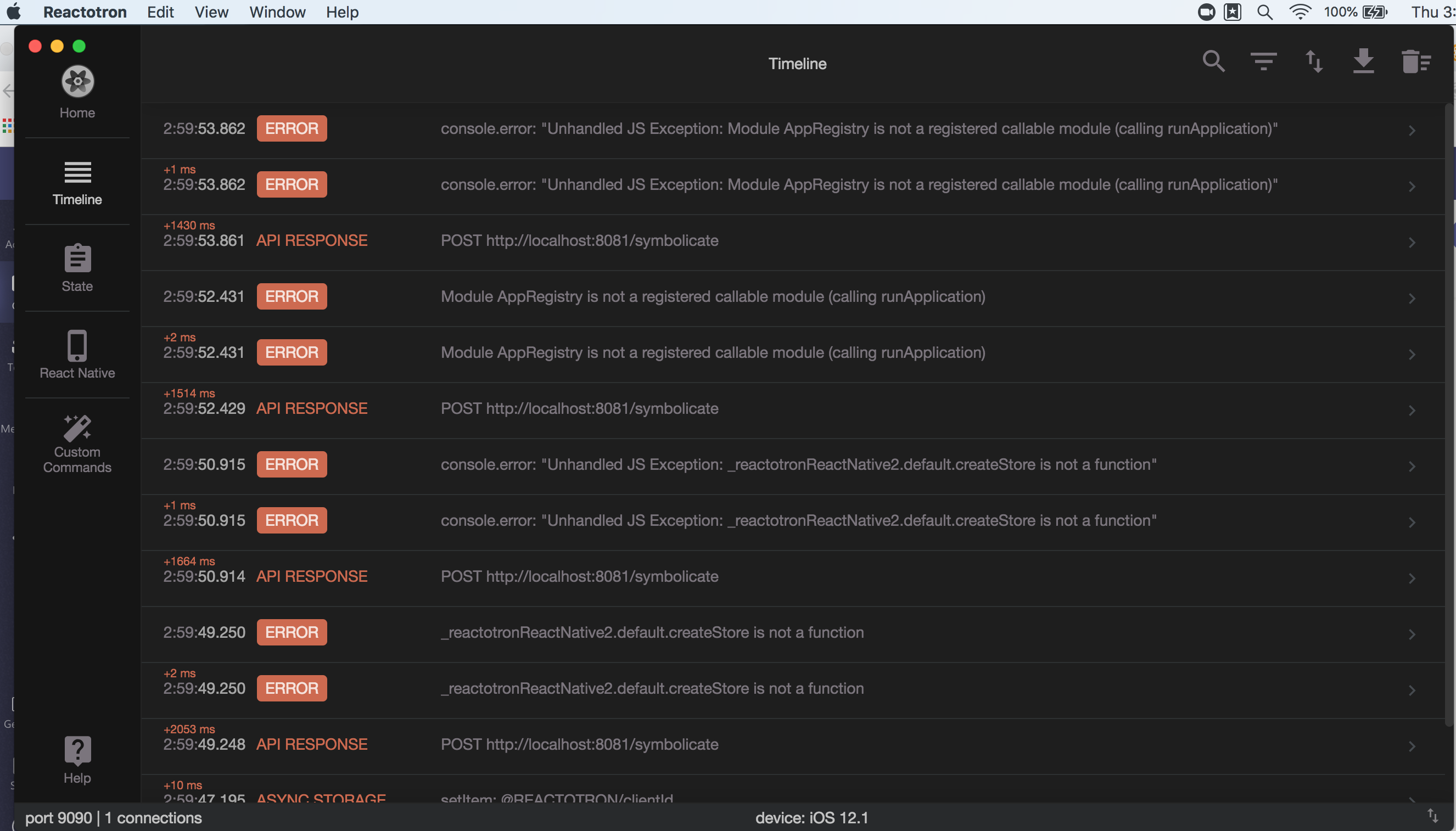Open the timeline search icon
Viewport: 1456px width, 831px height.
(1213, 61)
